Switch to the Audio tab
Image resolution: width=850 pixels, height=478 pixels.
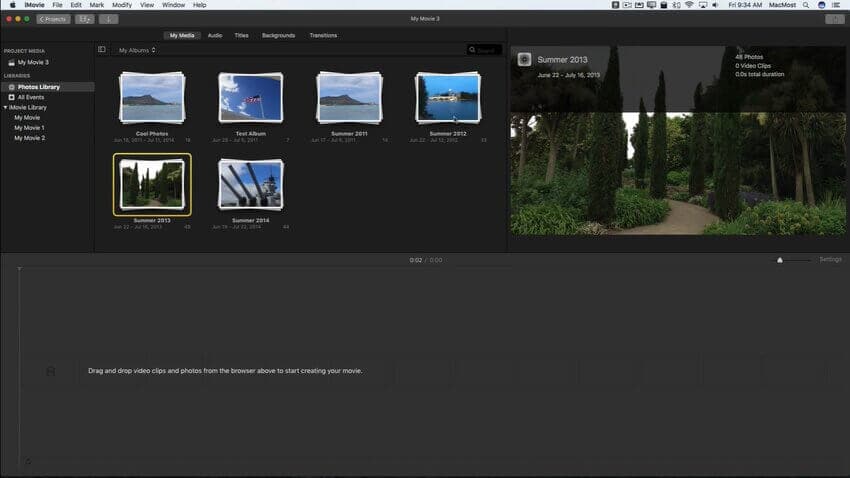point(215,35)
